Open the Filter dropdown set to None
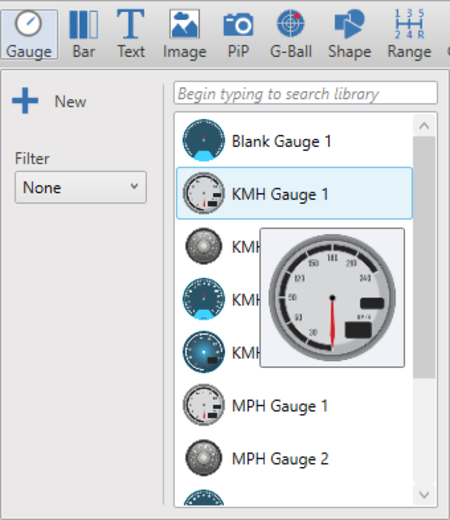Screen dimensions: 450x520 coord(81,187)
